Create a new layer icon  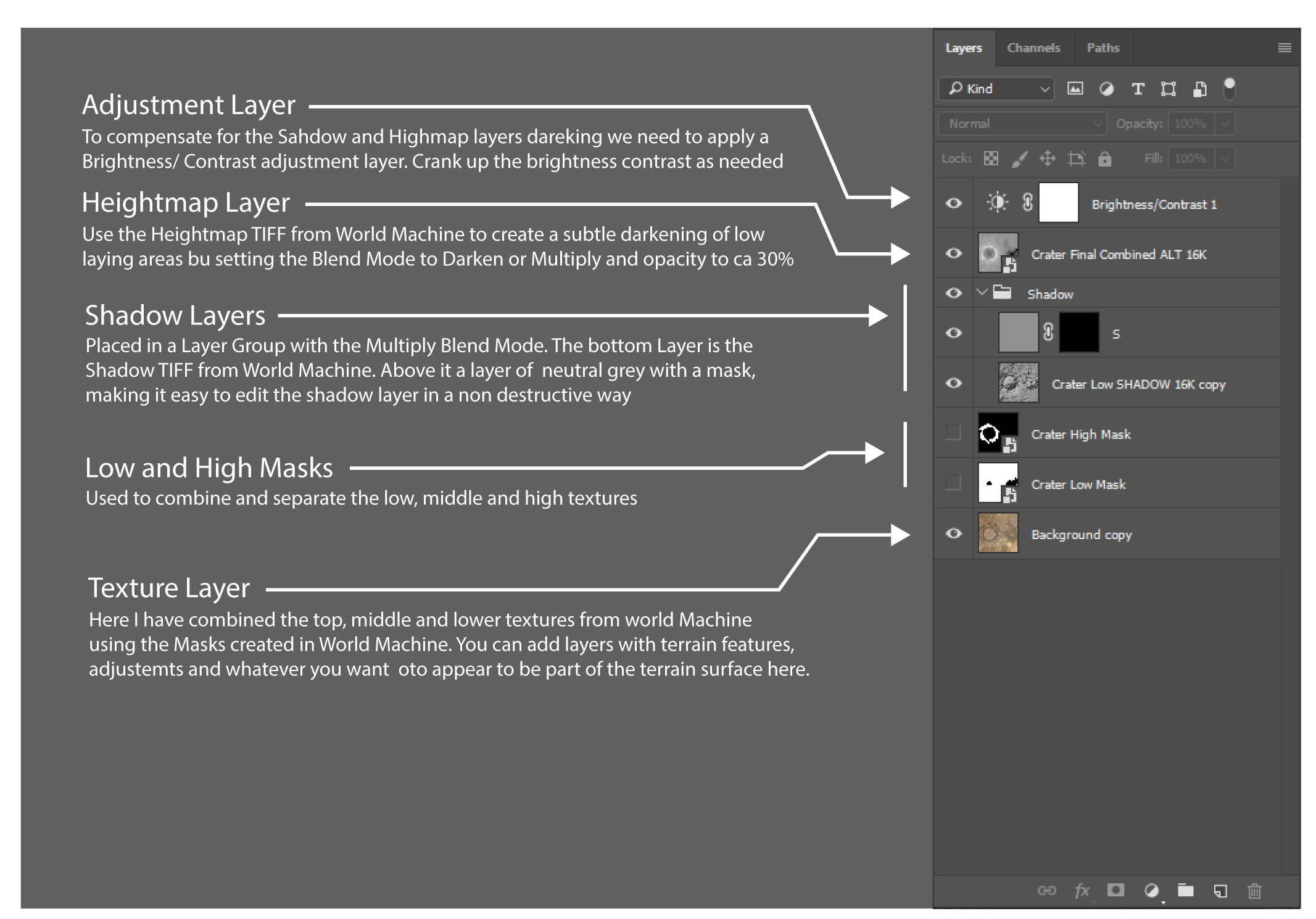[1220, 890]
